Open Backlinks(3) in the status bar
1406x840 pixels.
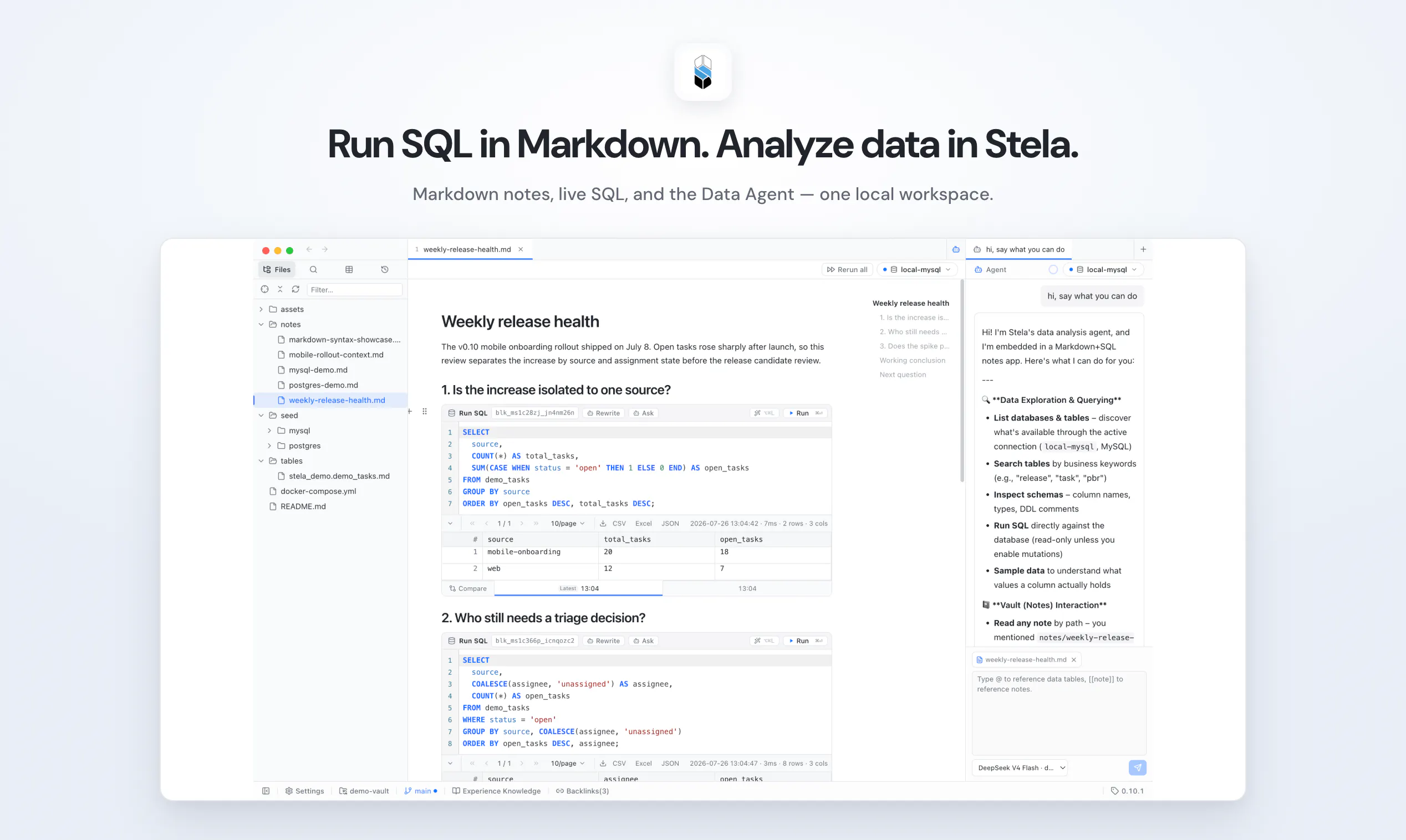[x=582, y=791]
